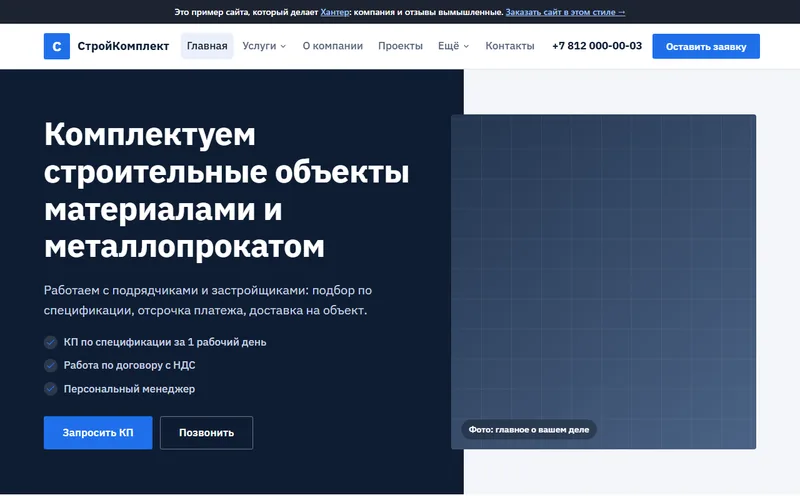The height and width of the screenshot is (500, 800).
Task: Open the О компании page
Action: tap(333, 46)
